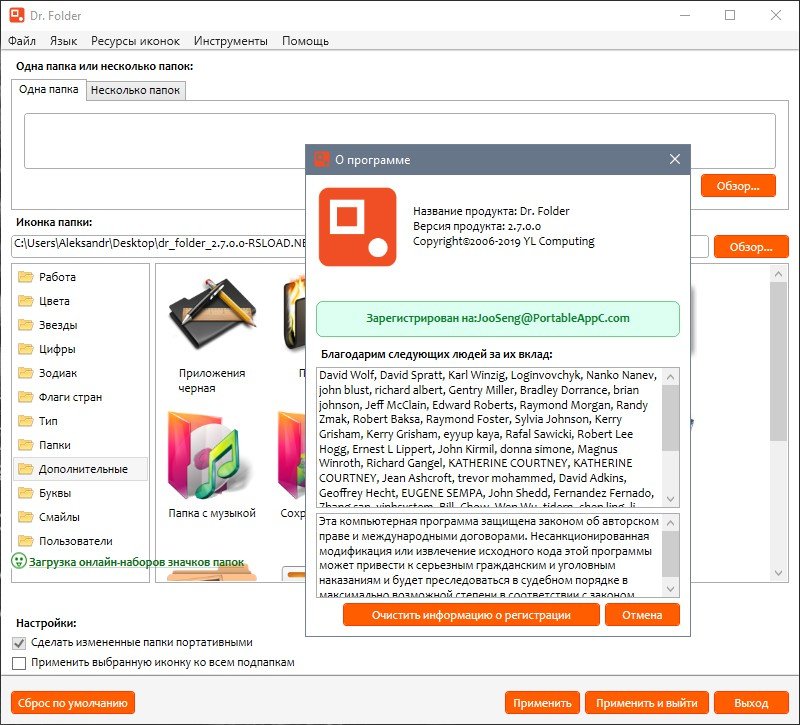Click the Обзор button beside the folder box
This screenshot has width=800, height=725.
pyautogui.click(x=738, y=186)
